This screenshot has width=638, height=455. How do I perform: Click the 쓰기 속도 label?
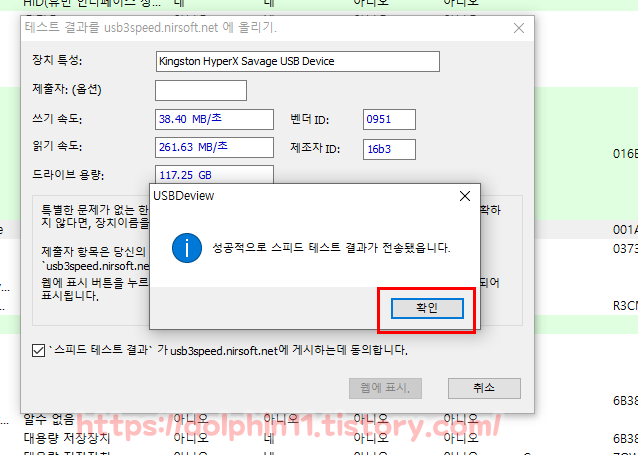pos(57,119)
